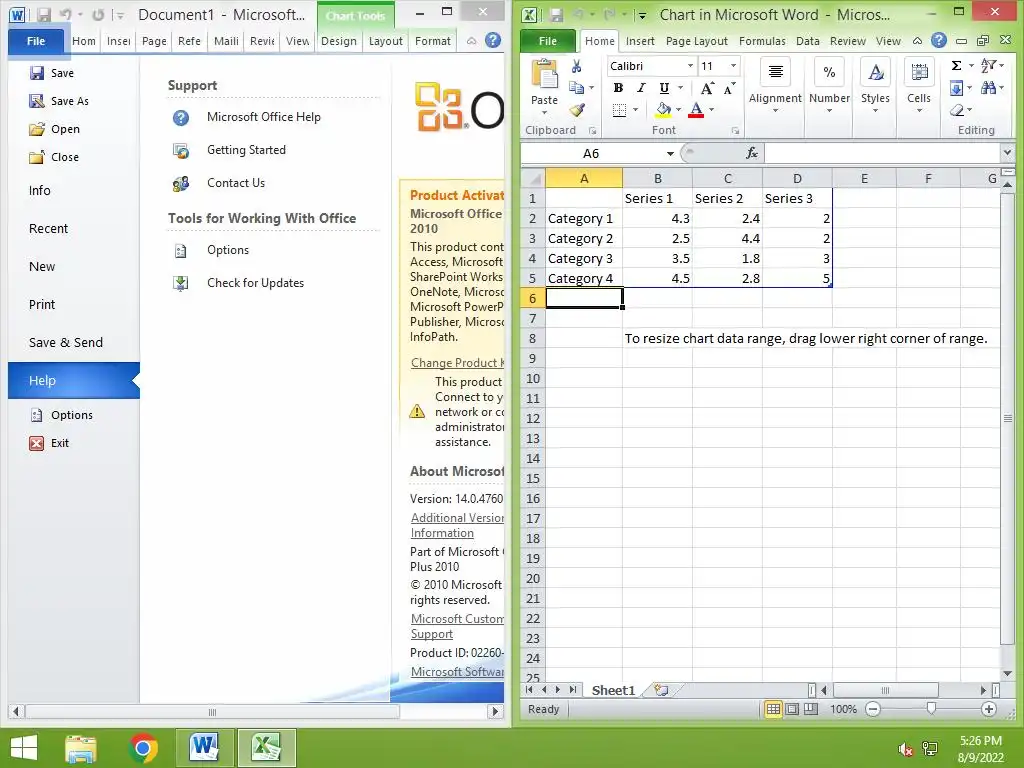
Task: Open Windows Start button
Action: (x=24, y=748)
